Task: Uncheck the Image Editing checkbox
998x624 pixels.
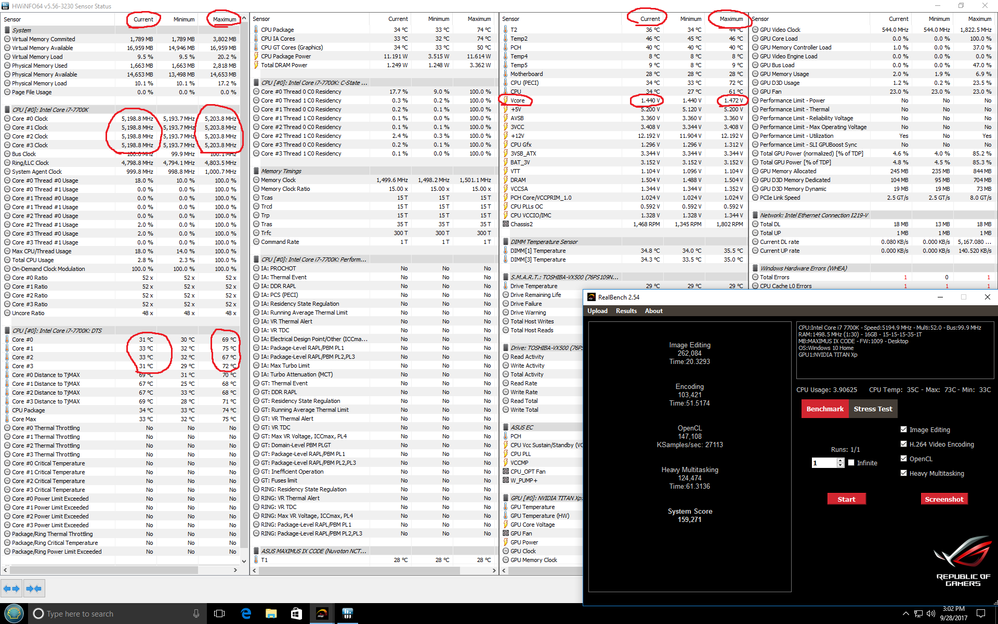Action: 904,429
